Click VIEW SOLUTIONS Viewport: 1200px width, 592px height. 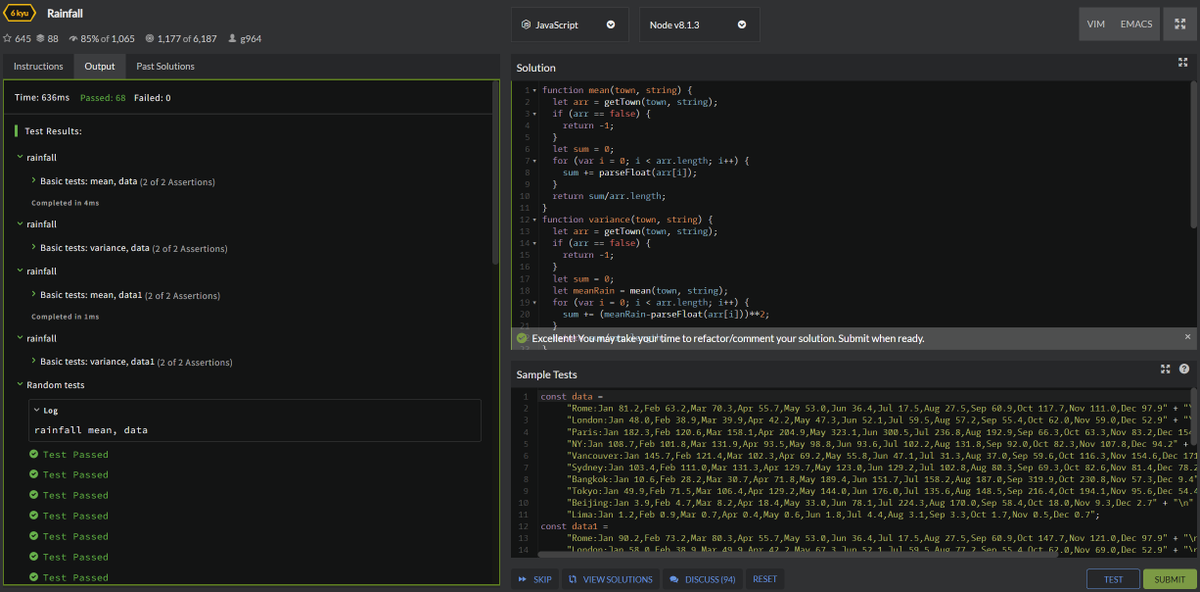(x=610, y=579)
